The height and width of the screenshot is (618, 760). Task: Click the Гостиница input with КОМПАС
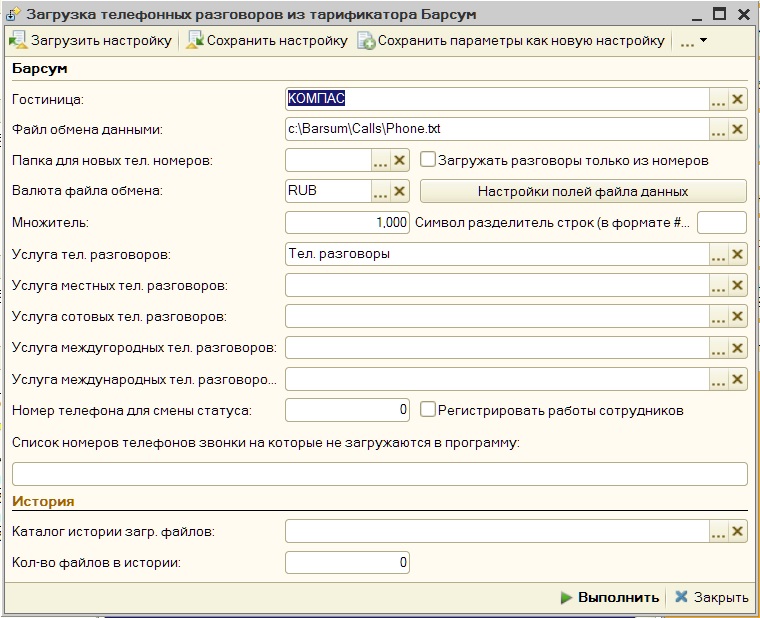point(497,99)
